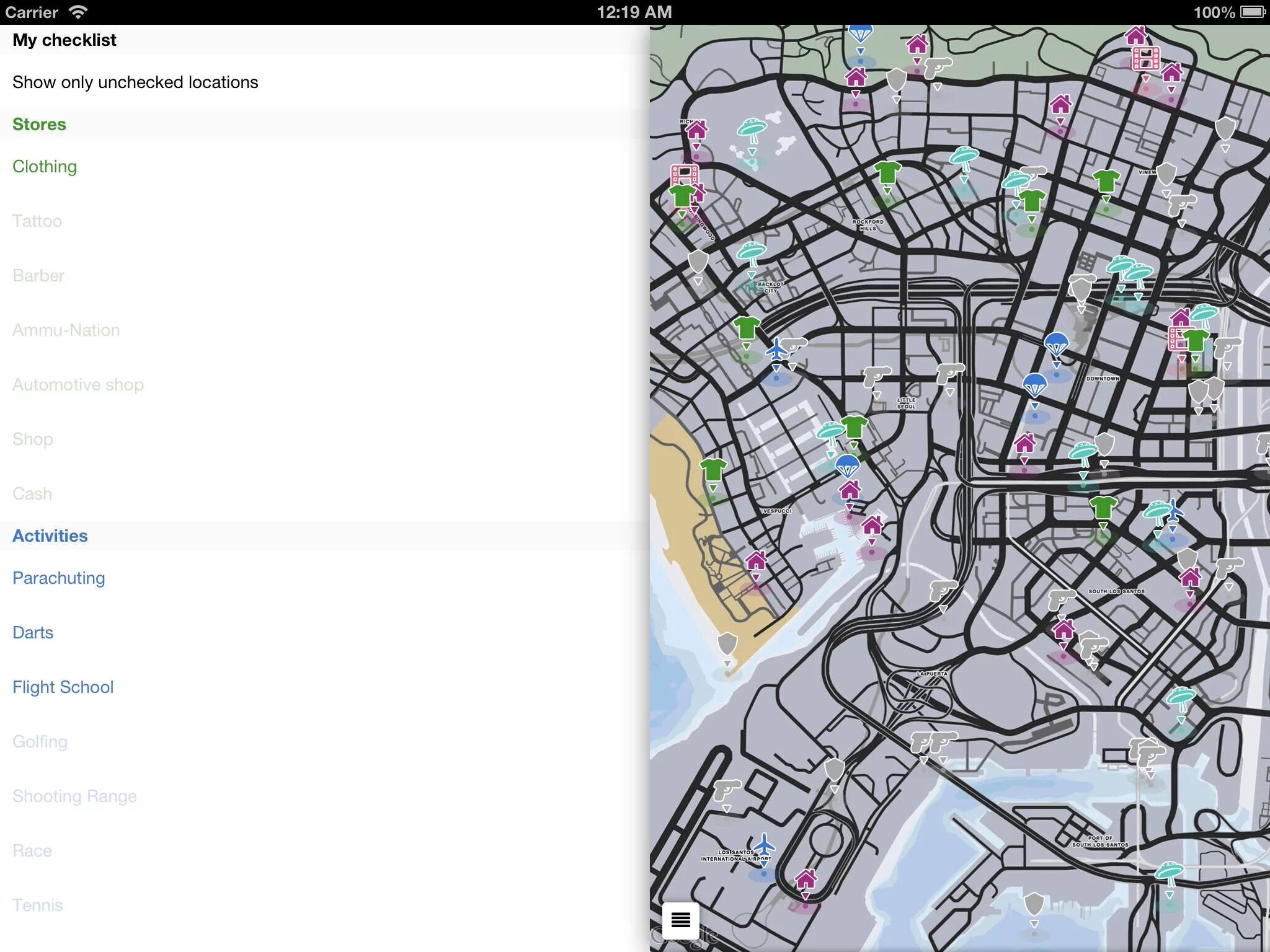The height and width of the screenshot is (952, 1270).
Task: Toggle Show only unchecked locations
Action: coord(325,82)
